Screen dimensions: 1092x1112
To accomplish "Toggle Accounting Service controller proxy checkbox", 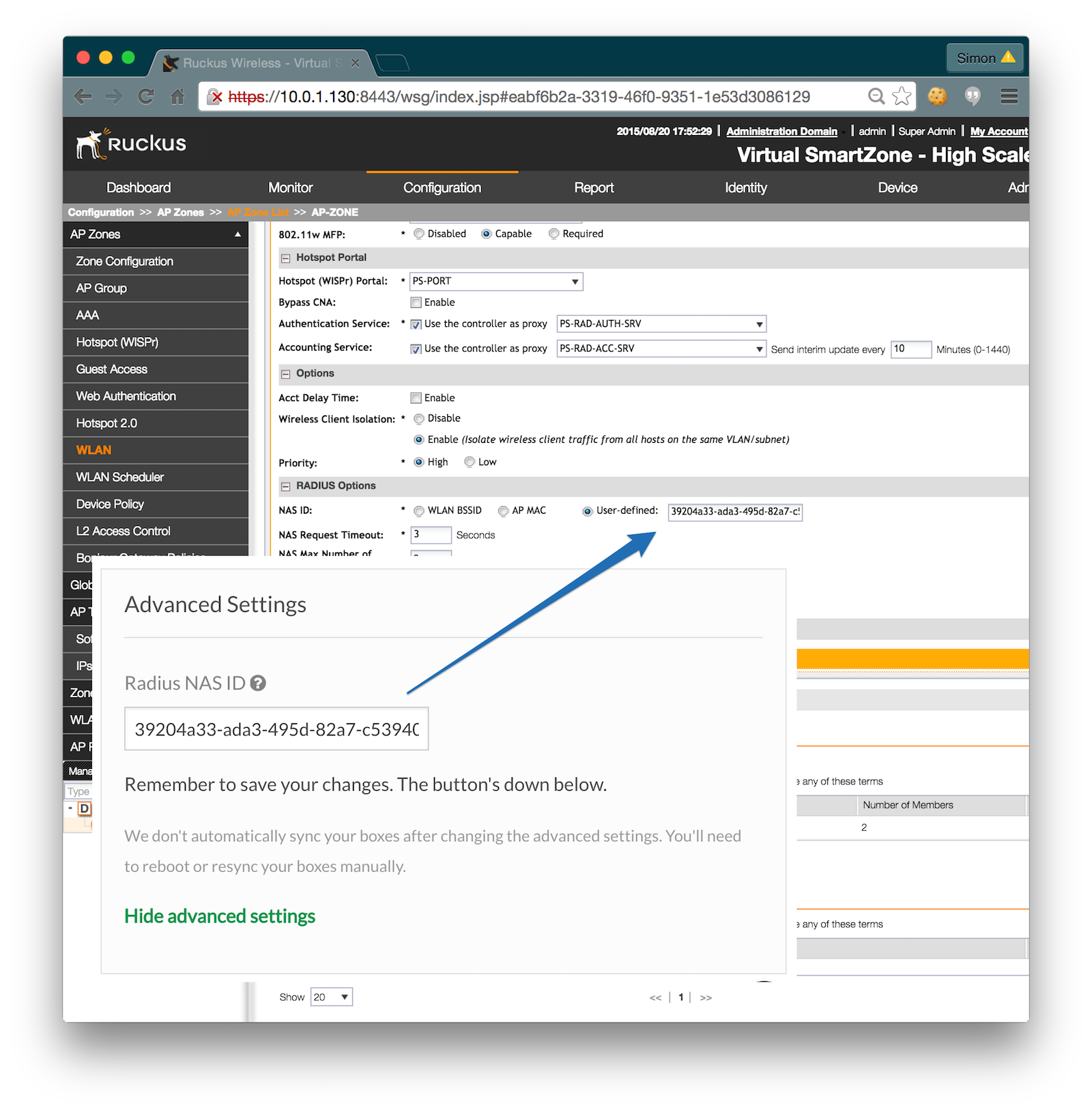I will [x=416, y=349].
